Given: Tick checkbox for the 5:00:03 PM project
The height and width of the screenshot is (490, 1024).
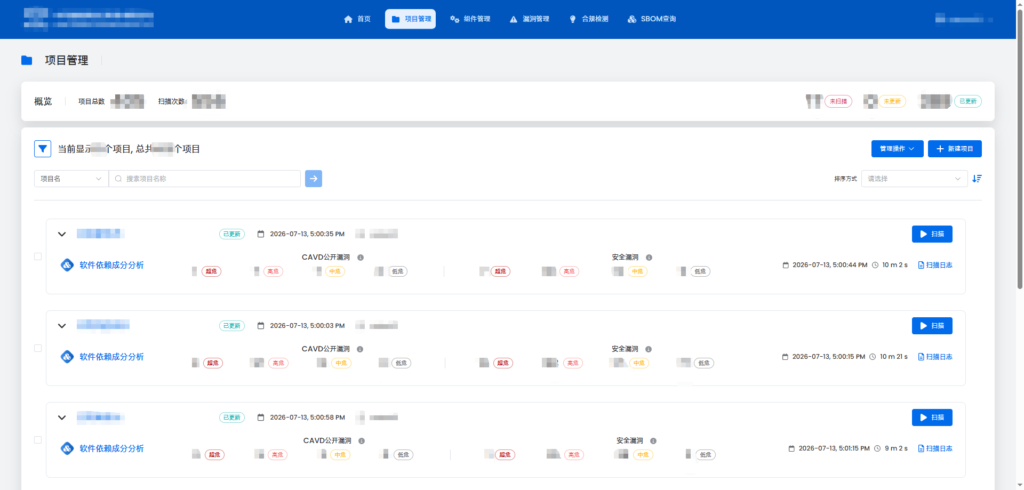Looking at the screenshot, I should point(38,348).
